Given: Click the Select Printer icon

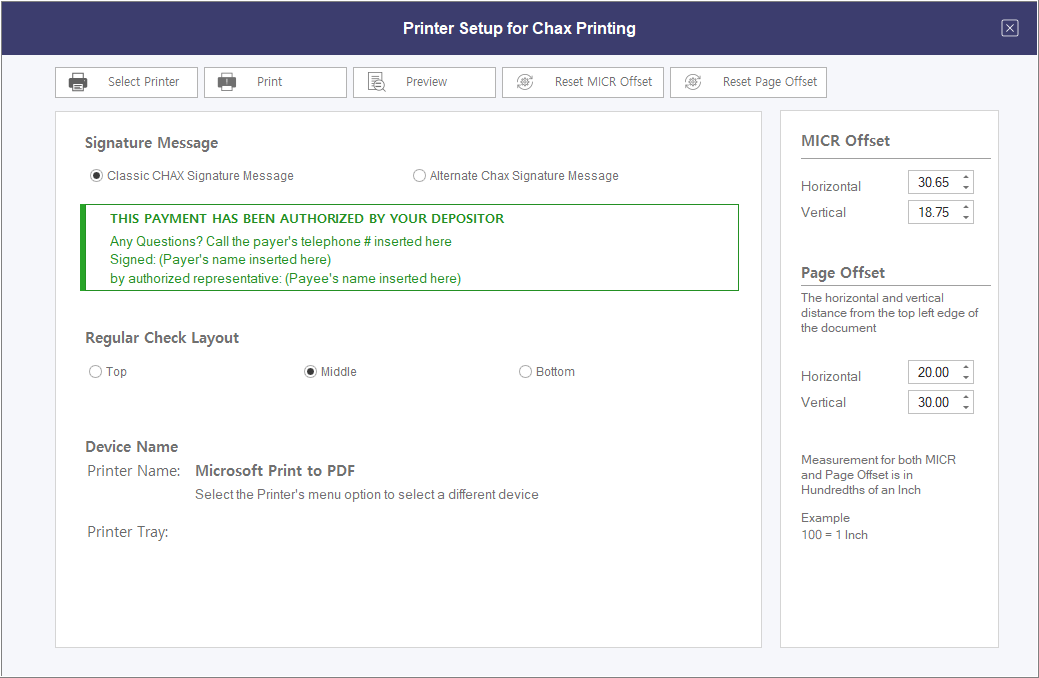Looking at the screenshot, I should 78,82.
